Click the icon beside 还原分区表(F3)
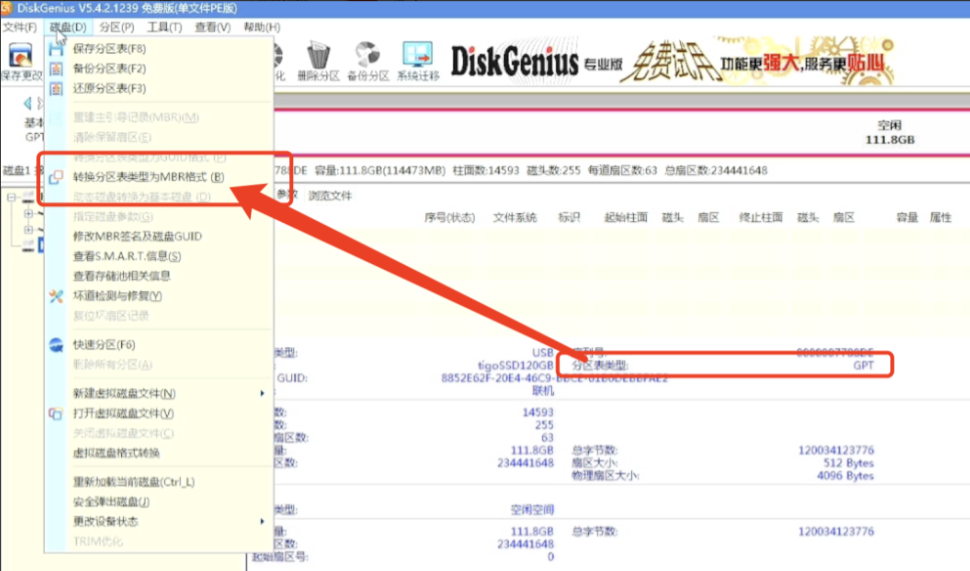Viewport: 970px width, 571px height. [x=56, y=88]
